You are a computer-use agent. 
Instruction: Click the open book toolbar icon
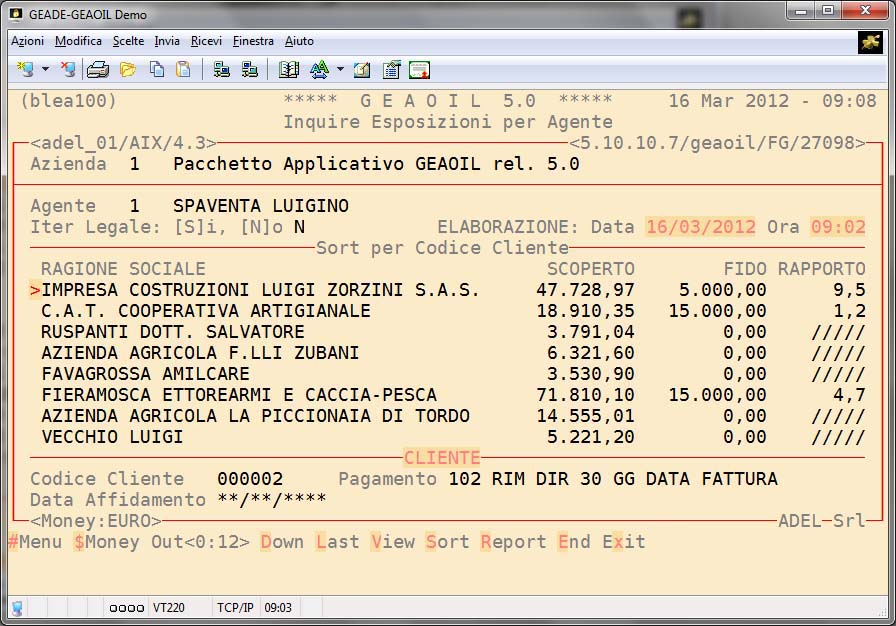click(x=289, y=69)
